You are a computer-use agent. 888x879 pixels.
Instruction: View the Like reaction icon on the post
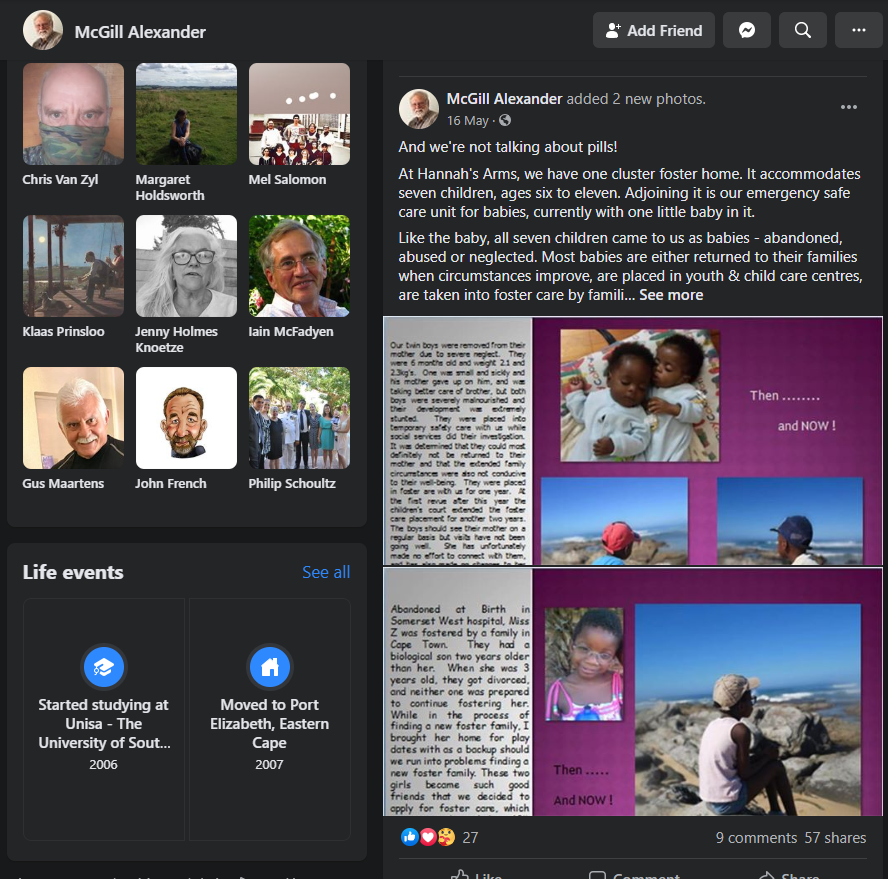[x=409, y=837]
